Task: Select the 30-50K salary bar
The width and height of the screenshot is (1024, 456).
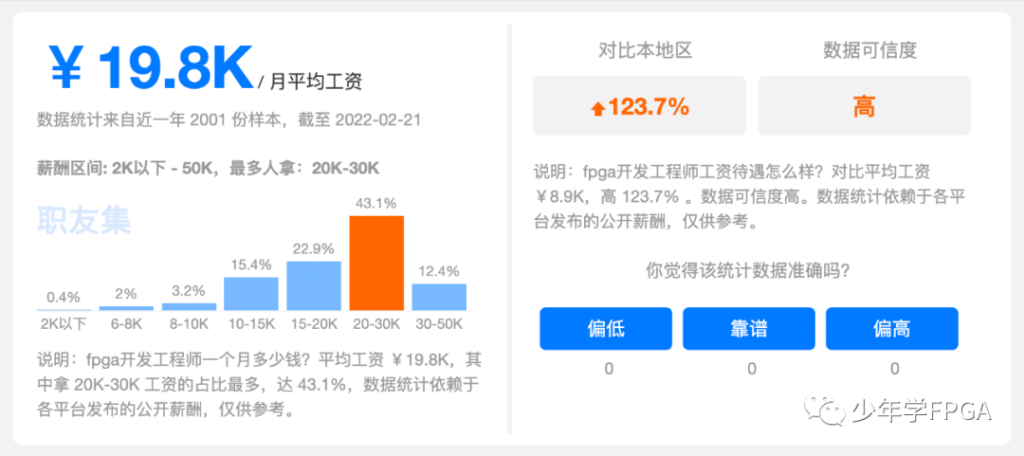Action: pyautogui.click(x=439, y=296)
